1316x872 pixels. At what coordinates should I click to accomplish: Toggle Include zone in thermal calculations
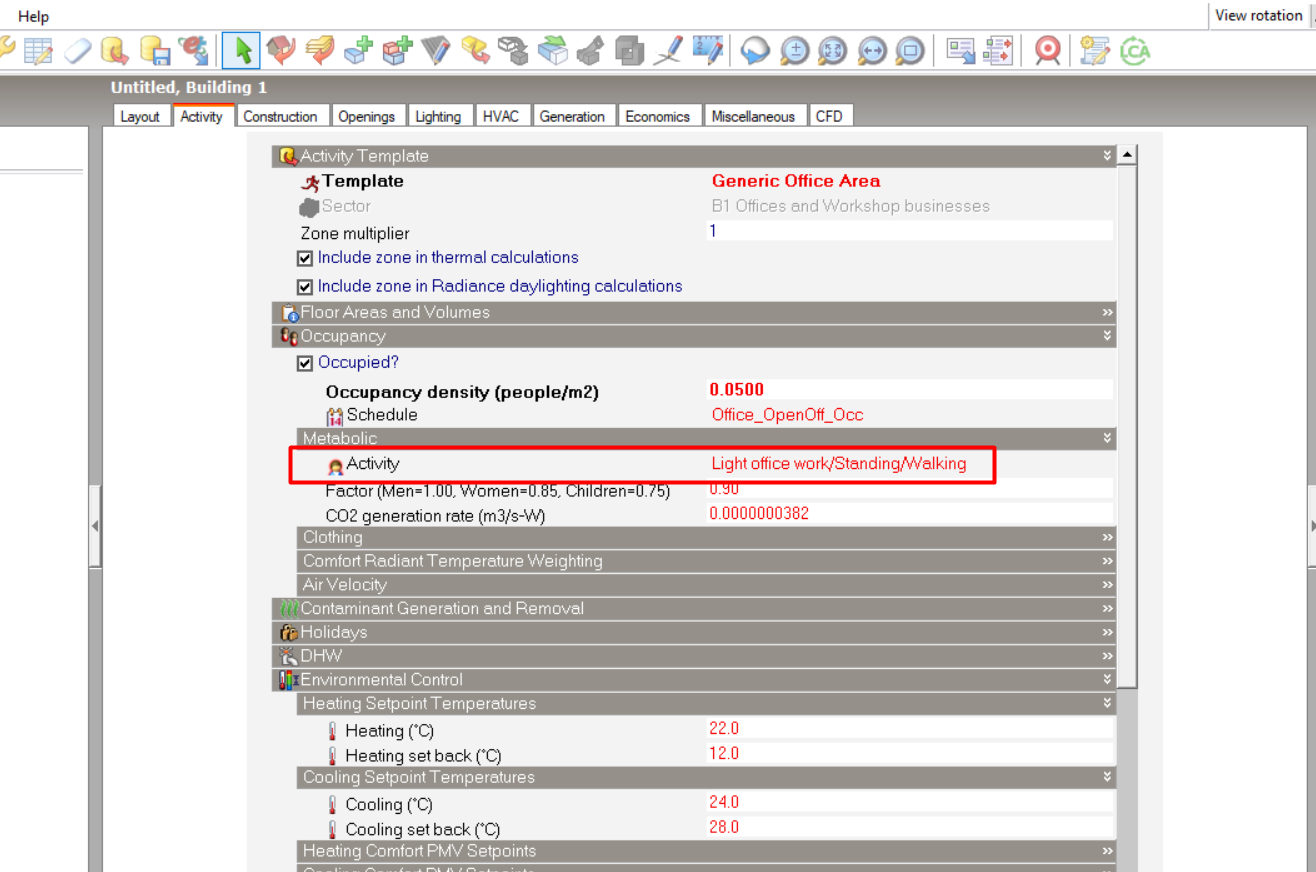pyautogui.click(x=305, y=258)
